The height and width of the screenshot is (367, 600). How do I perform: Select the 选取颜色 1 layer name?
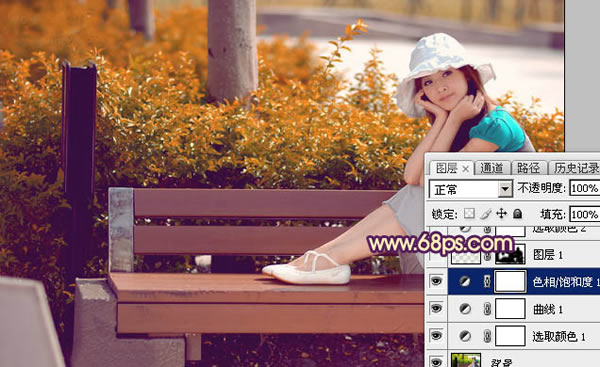(x=559, y=336)
